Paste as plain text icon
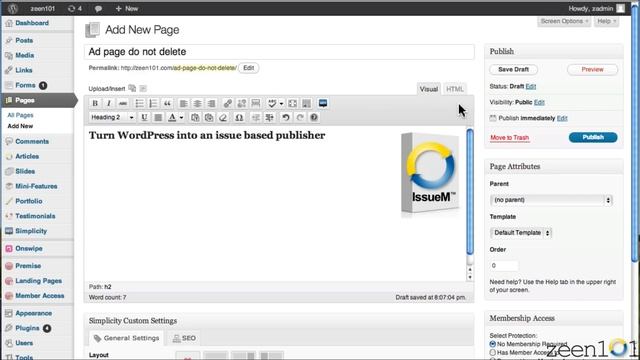The image size is (640, 360). point(195,118)
